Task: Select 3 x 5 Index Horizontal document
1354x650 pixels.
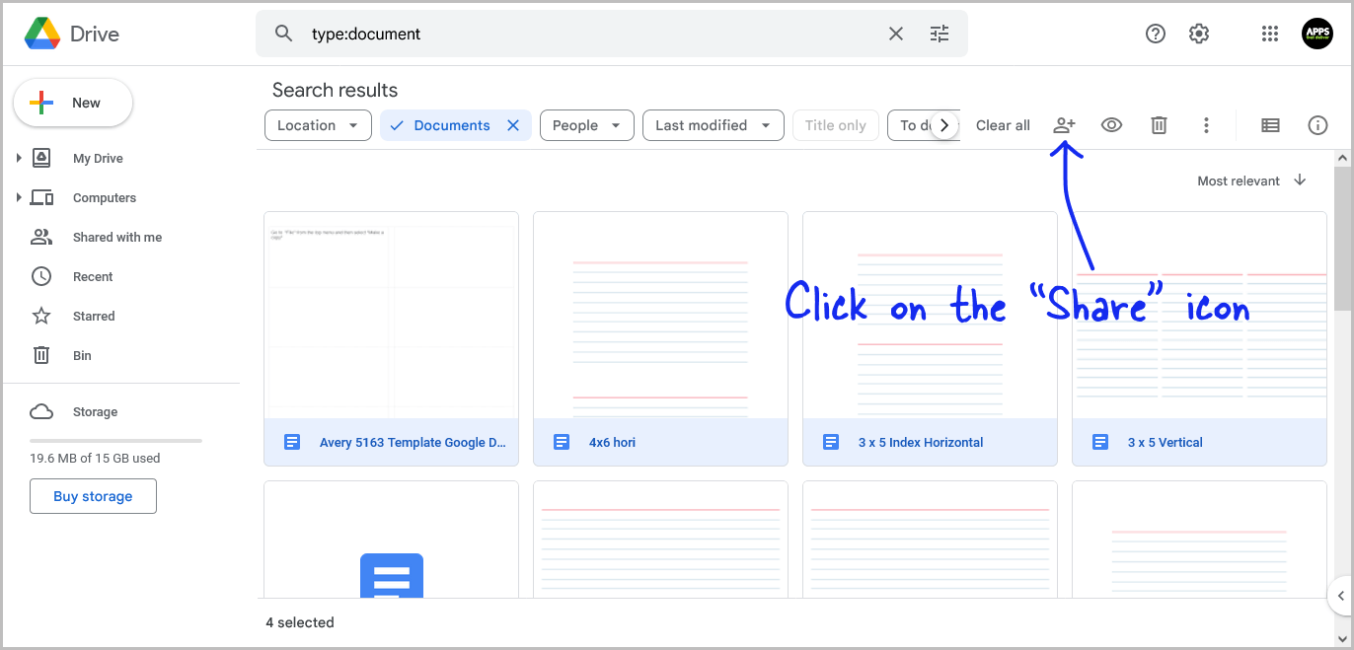Action: tap(930, 338)
